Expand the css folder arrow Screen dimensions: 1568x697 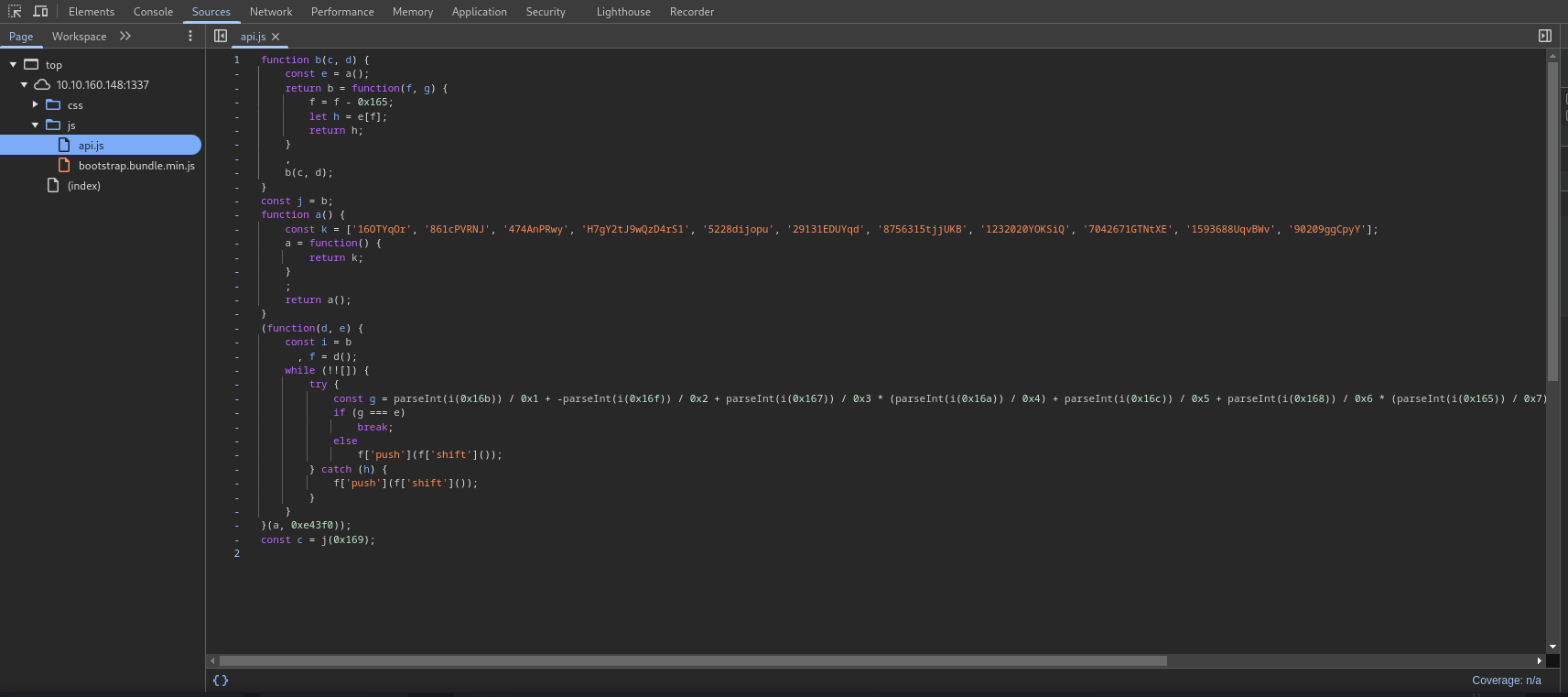(x=35, y=104)
